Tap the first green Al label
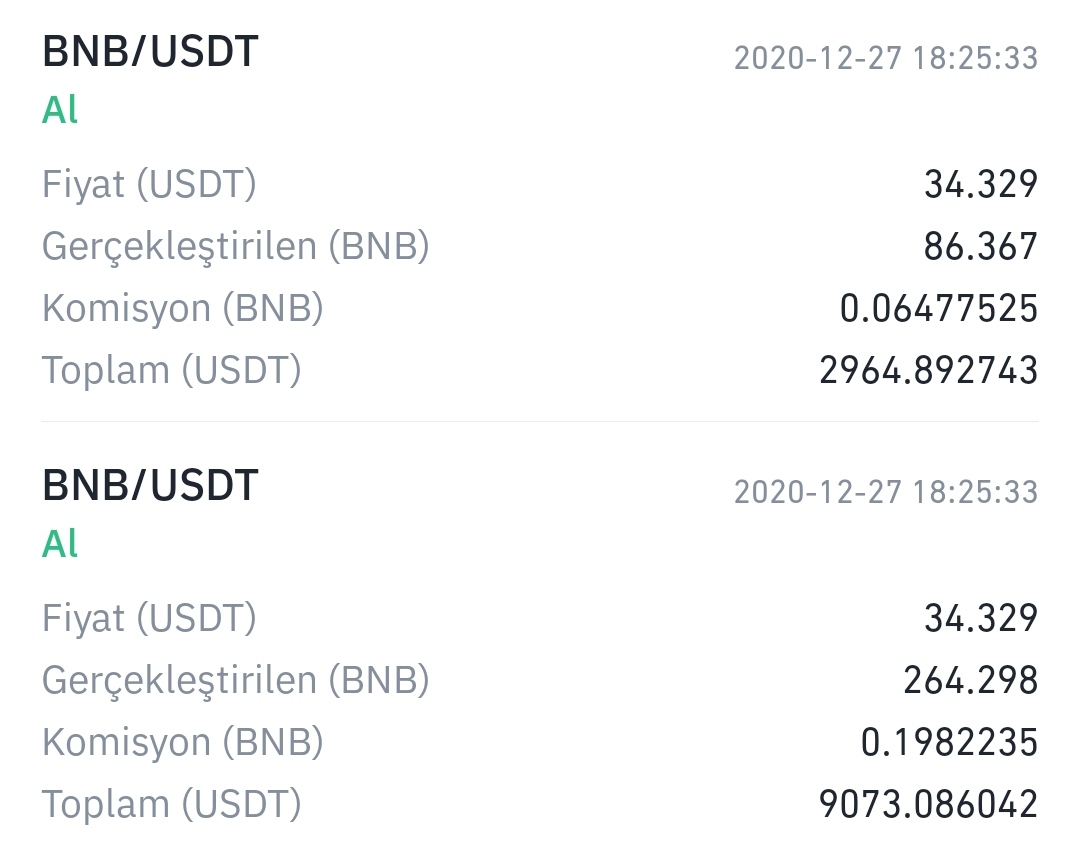This screenshot has width=1080, height=850. [60, 110]
